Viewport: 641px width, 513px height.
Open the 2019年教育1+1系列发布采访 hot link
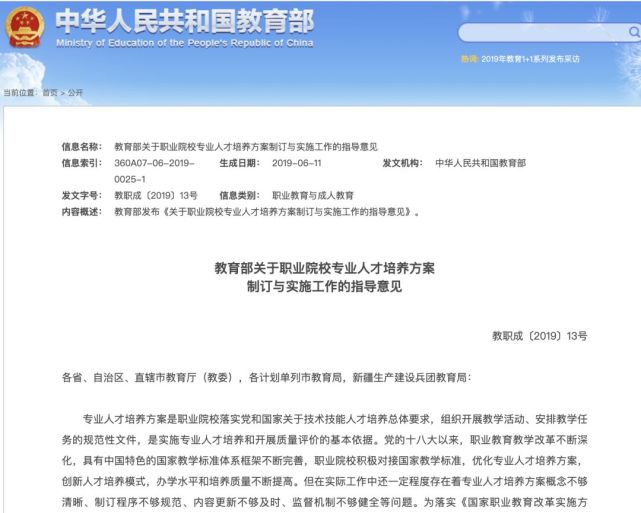point(530,59)
